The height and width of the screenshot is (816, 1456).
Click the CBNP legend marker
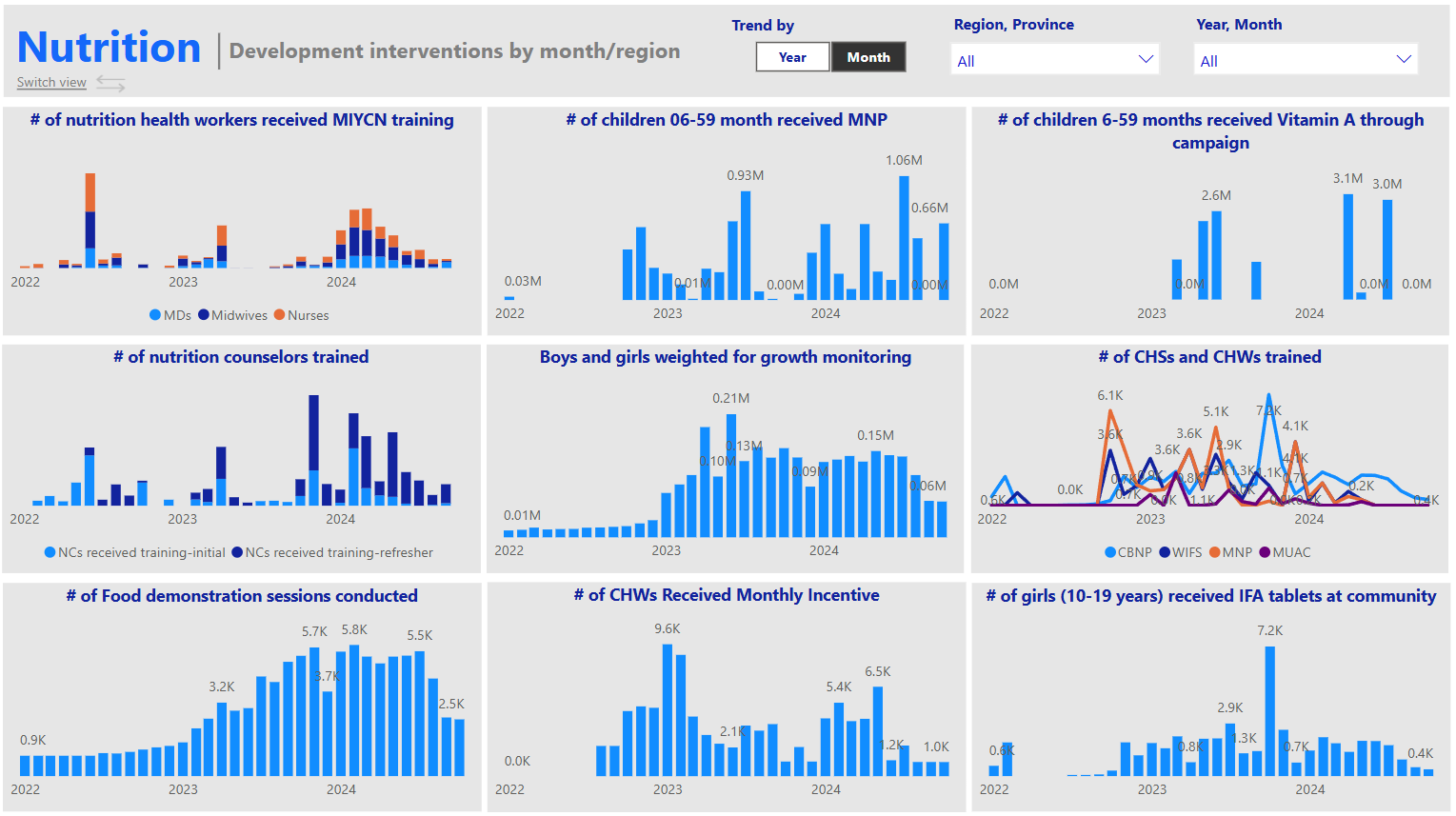pos(1110,552)
